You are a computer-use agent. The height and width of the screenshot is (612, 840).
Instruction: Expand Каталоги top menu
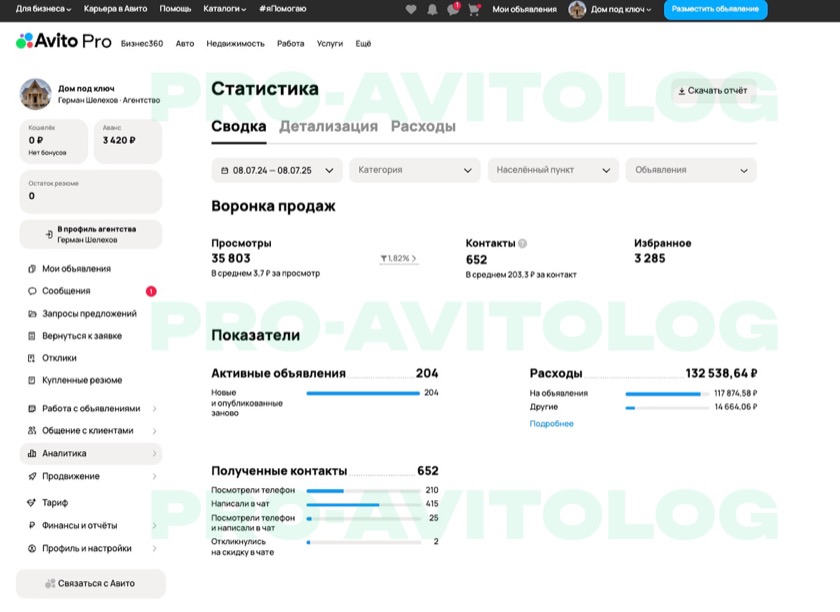224,9
